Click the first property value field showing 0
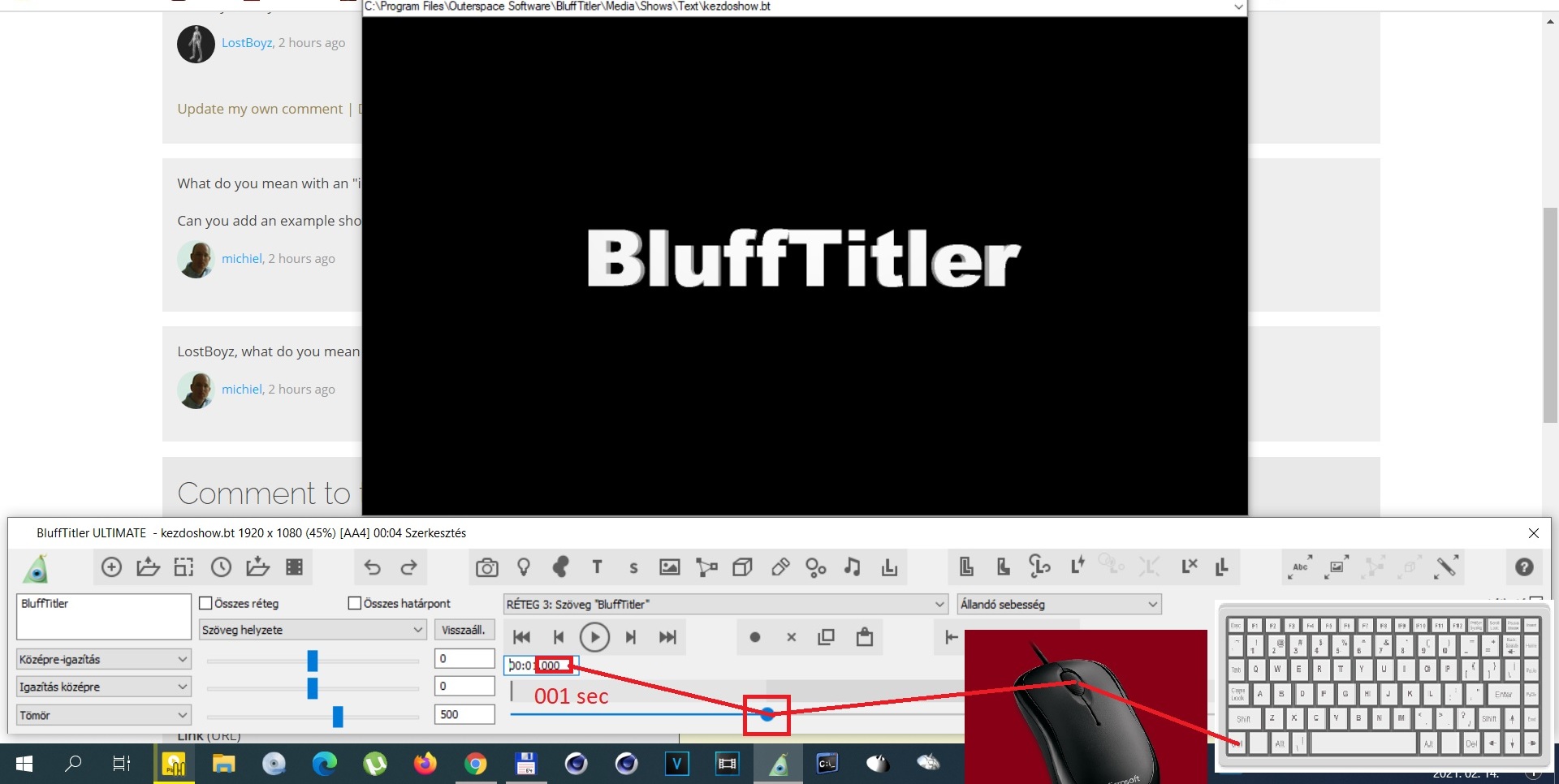Image resolution: width=1559 pixels, height=784 pixels. [464, 658]
